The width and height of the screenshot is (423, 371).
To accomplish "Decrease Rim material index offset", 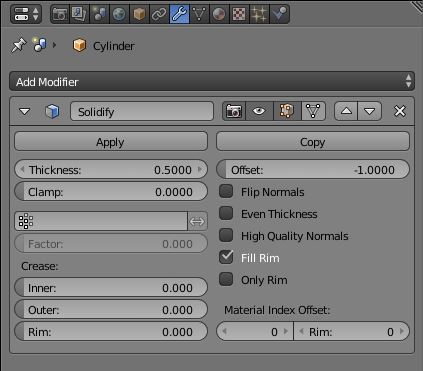I will click(x=302, y=331).
